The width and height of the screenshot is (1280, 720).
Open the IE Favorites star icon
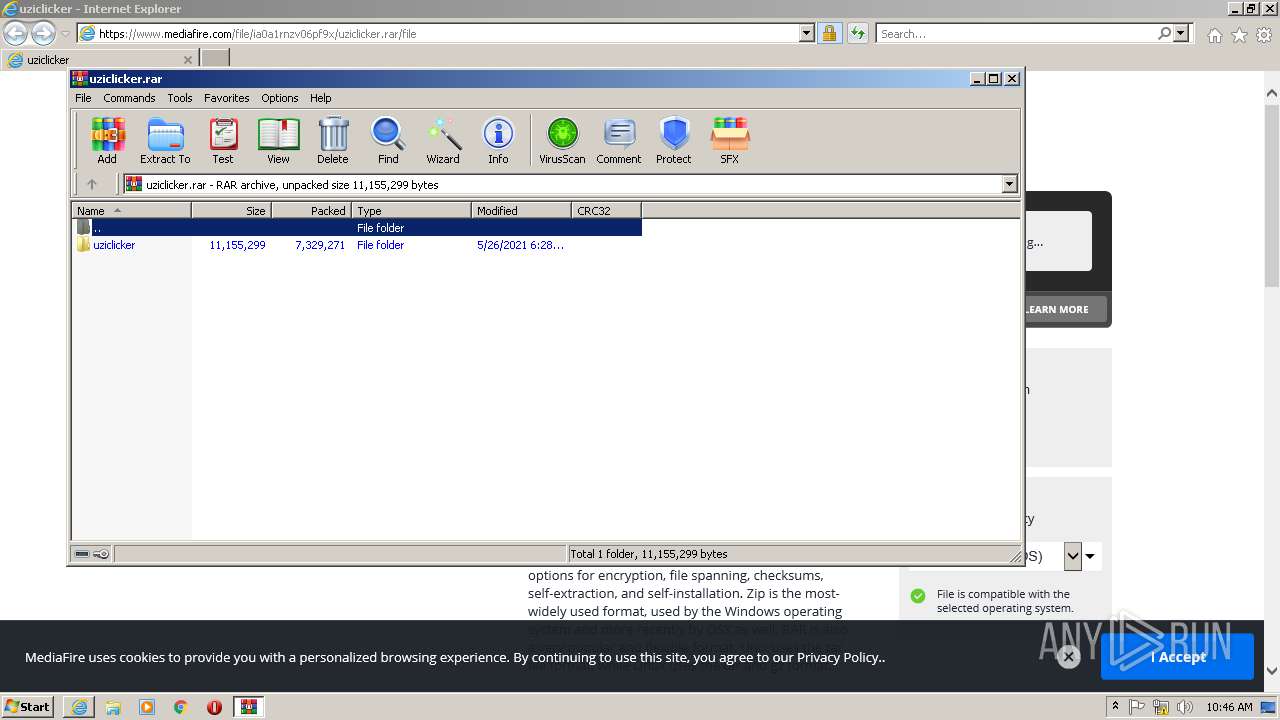click(x=1239, y=35)
